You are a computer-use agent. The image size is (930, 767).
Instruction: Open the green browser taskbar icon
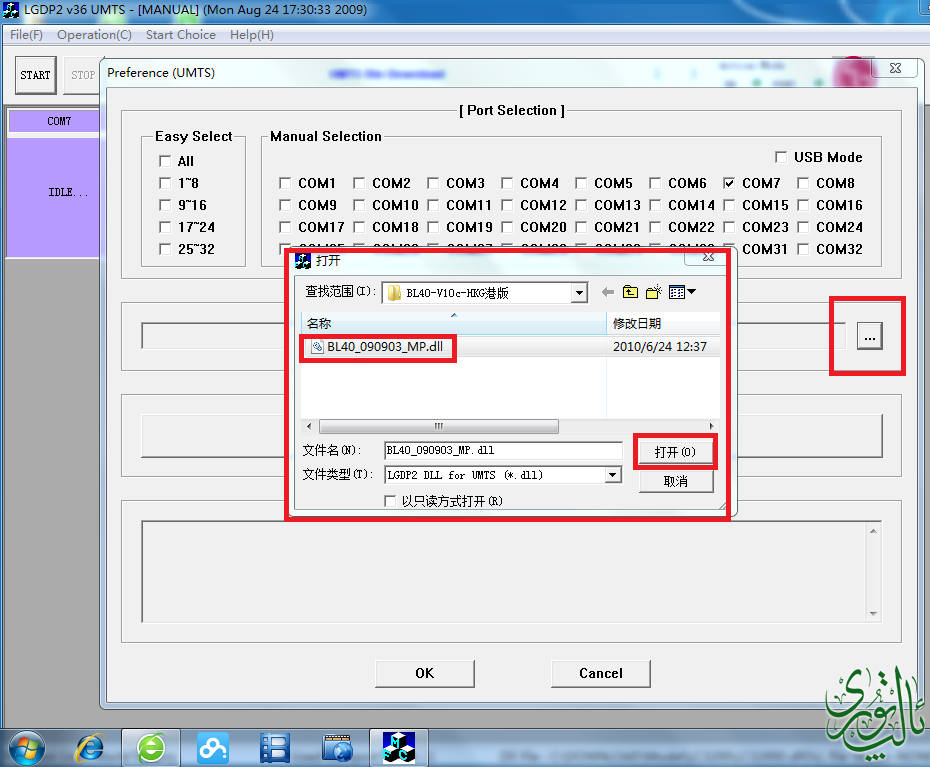[151, 748]
